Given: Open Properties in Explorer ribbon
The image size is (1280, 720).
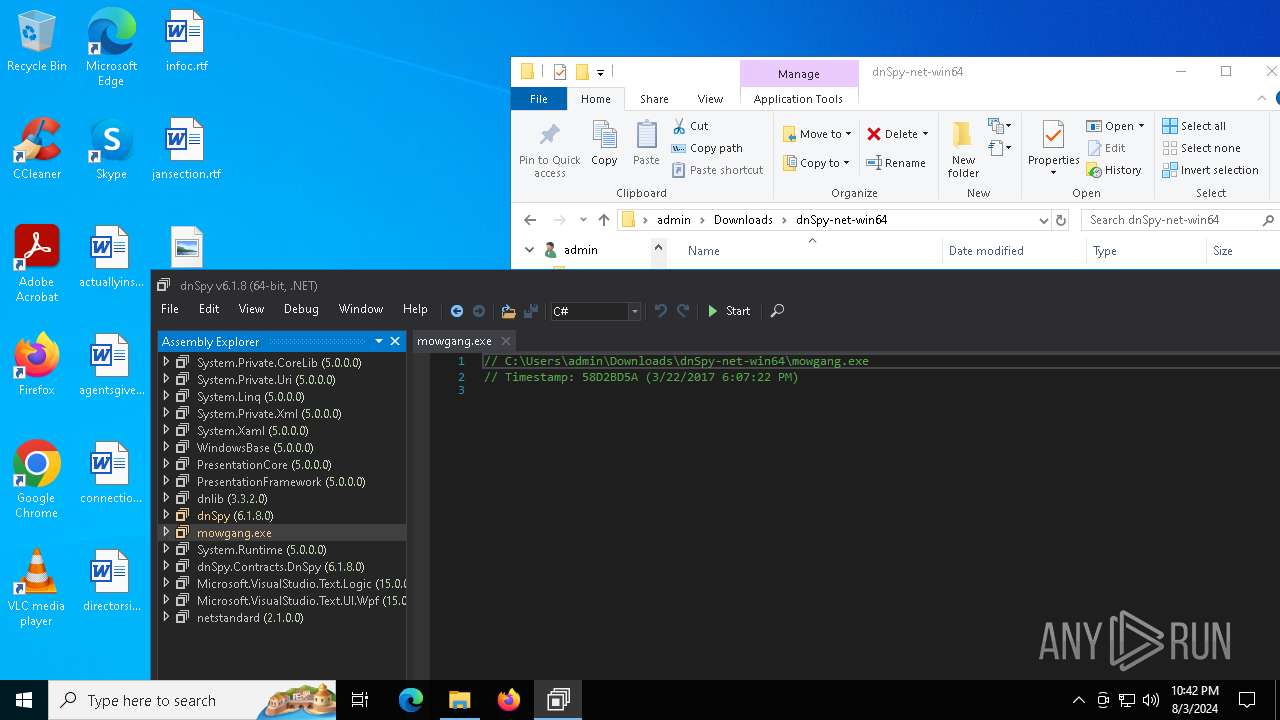Looking at the screenshot, I should [1053, 150].
